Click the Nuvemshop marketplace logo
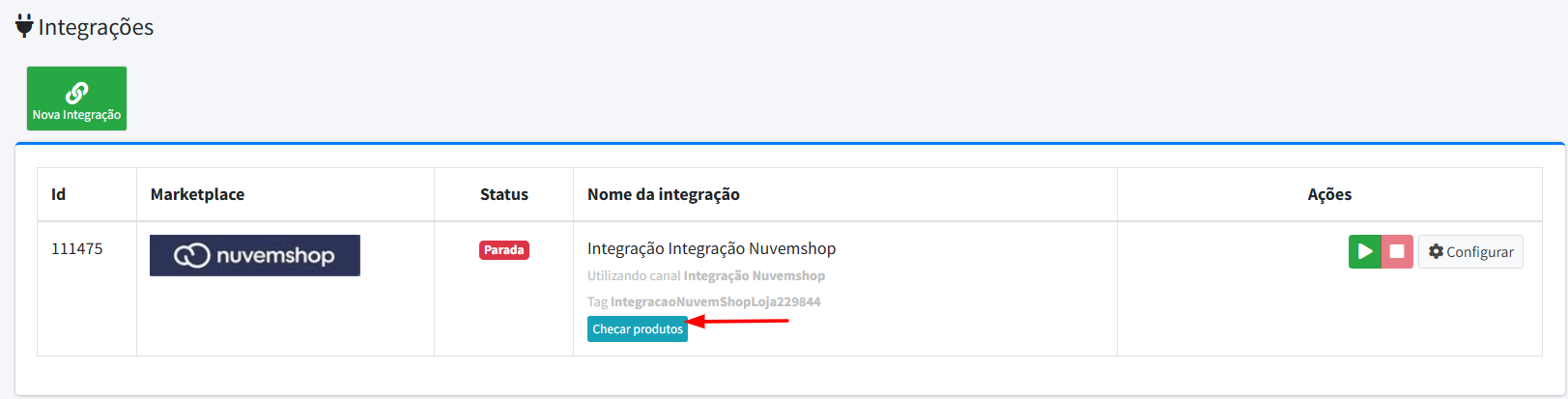1568x399 pixels. click(x=255, y=255)
